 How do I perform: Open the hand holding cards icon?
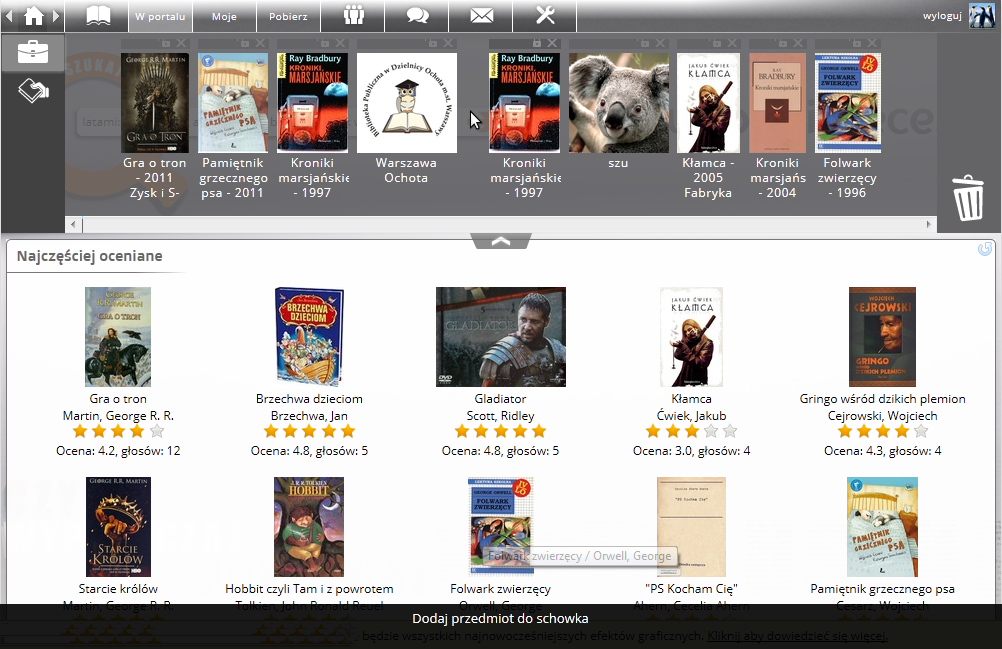click(x=33, y=90)
